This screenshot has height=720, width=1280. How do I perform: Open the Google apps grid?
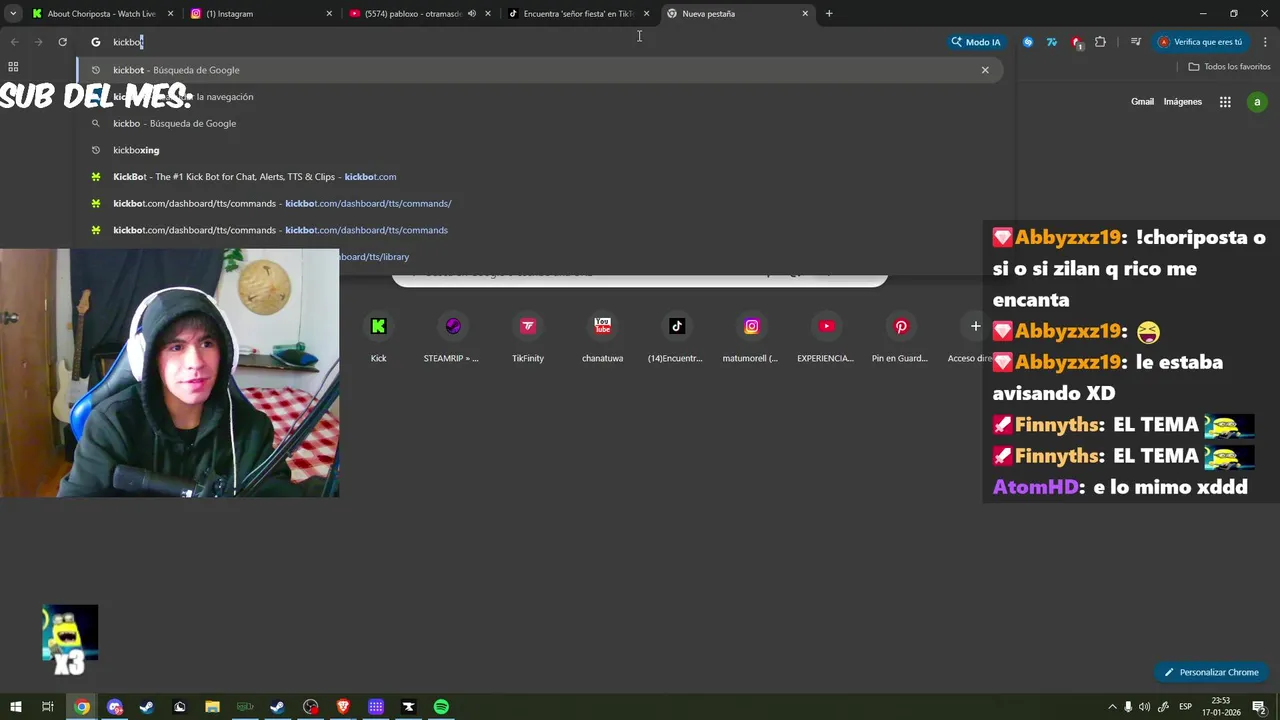(x=1225, y=102)
